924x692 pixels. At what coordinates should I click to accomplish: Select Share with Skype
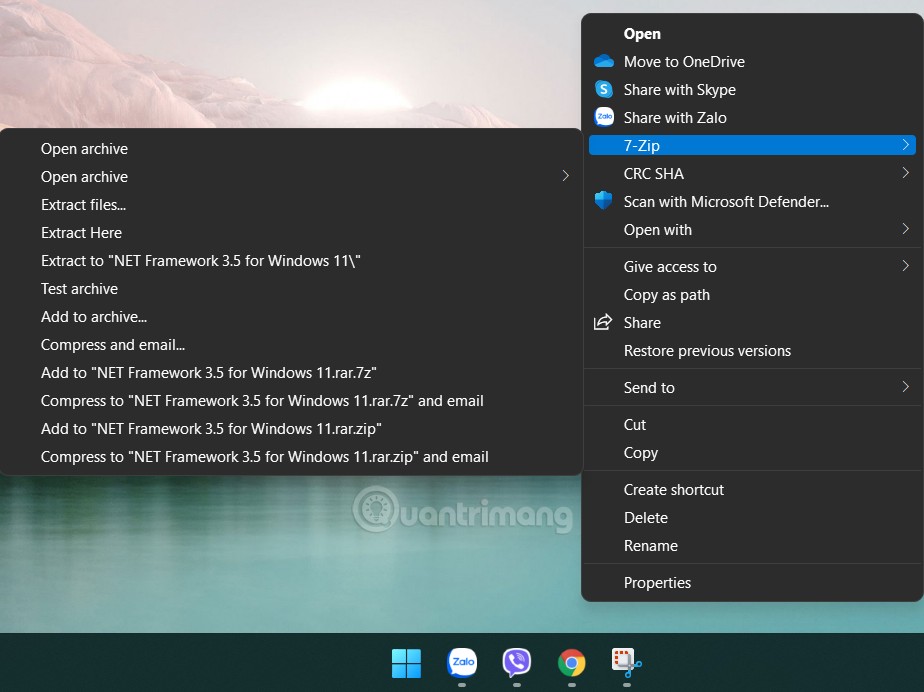tap(752, 90)
